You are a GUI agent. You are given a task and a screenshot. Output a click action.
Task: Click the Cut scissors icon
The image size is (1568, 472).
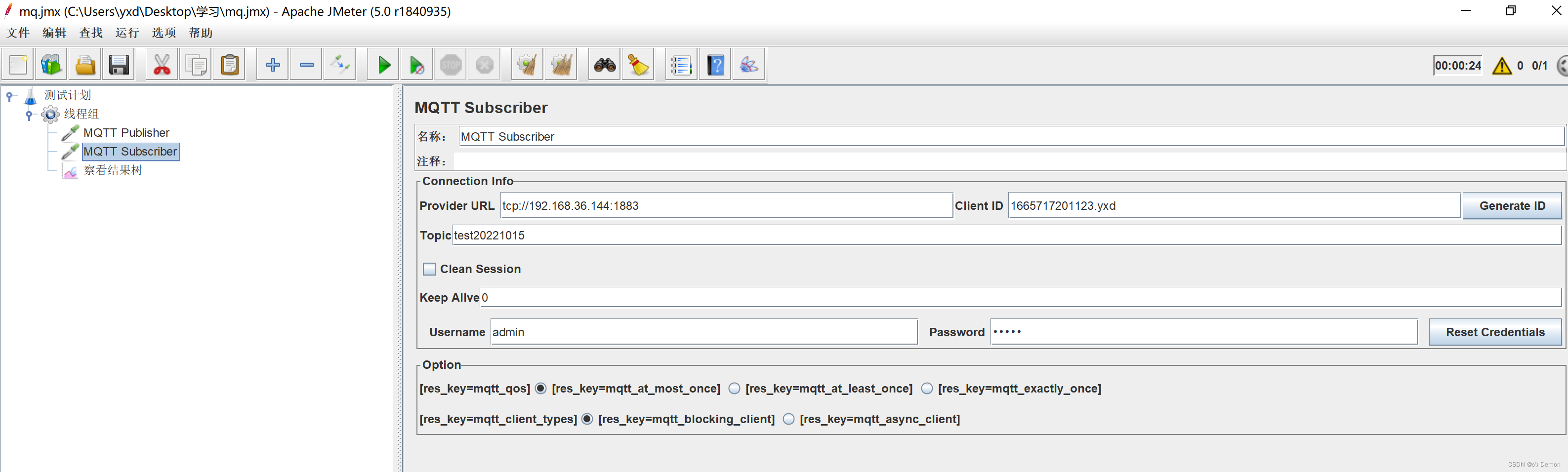[162, 65]
